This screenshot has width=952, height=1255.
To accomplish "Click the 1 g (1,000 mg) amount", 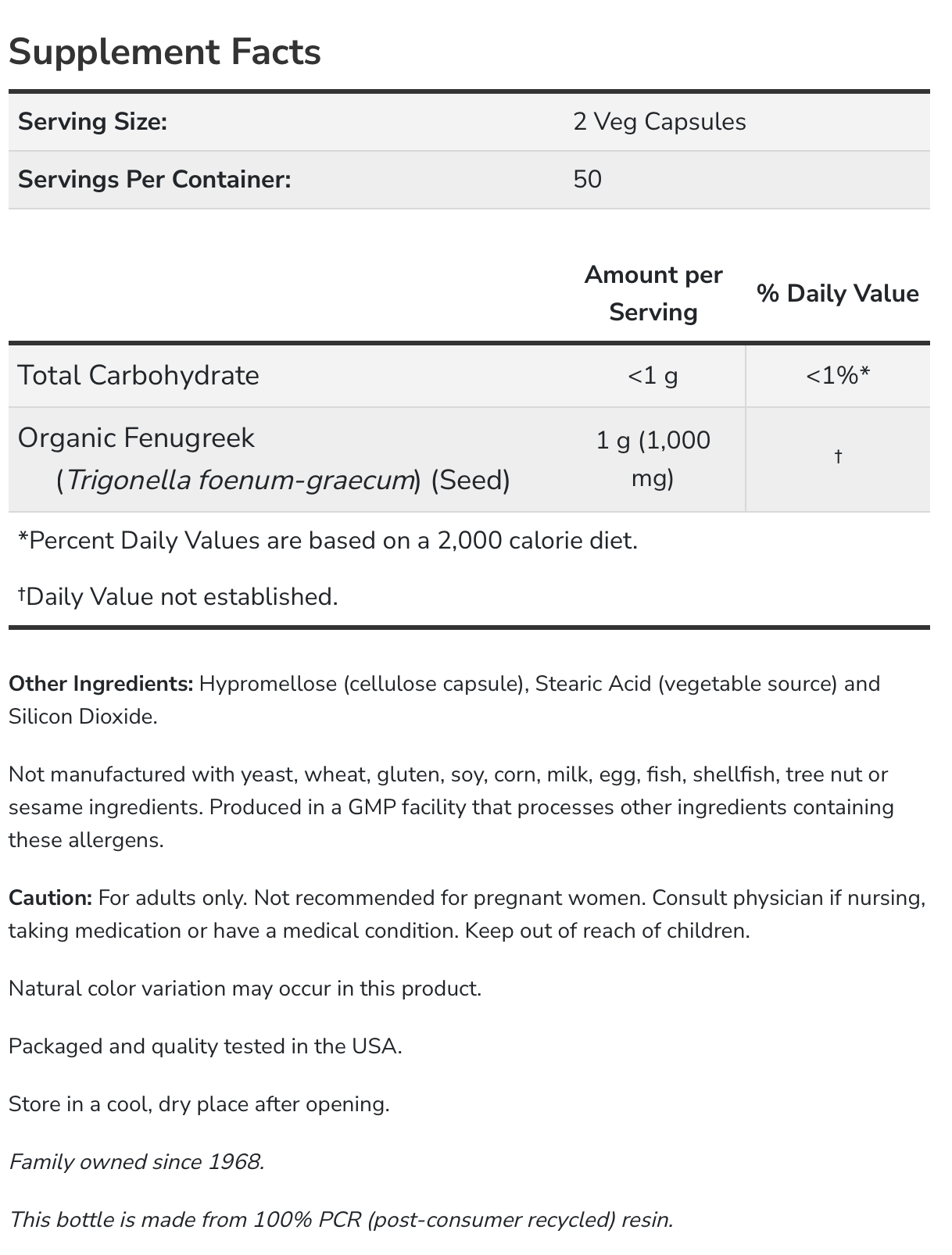I will tap(653, 459).
